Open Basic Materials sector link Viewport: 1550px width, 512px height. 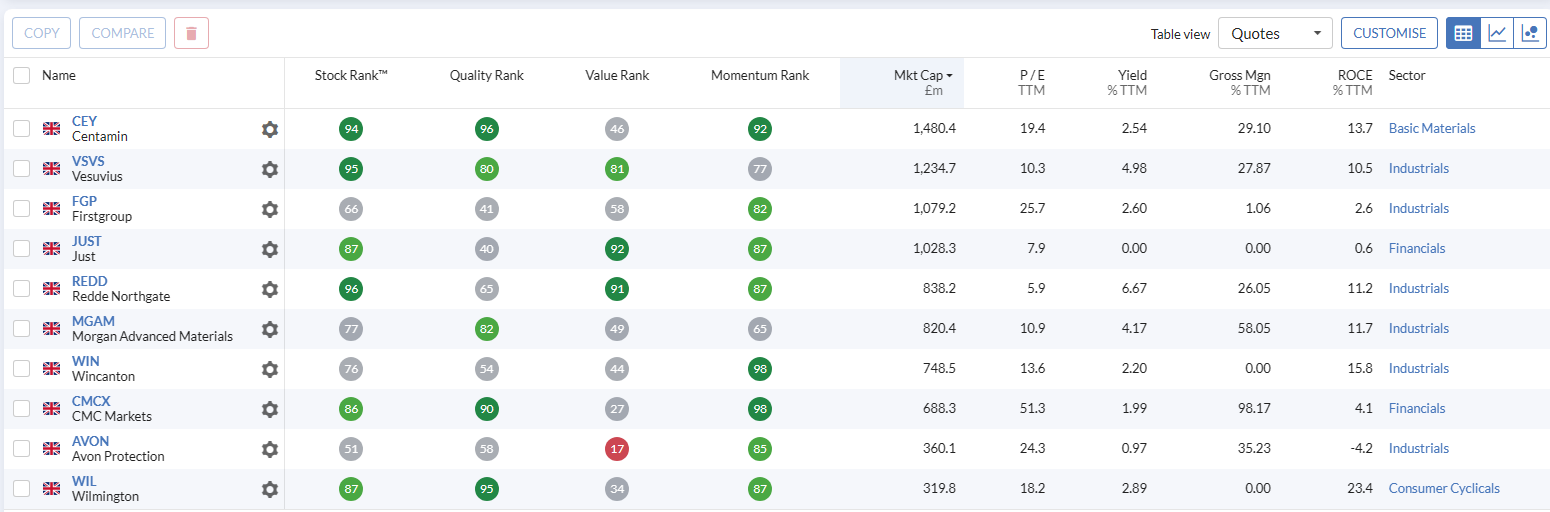pyautogui.click(x=1432, y=128)
